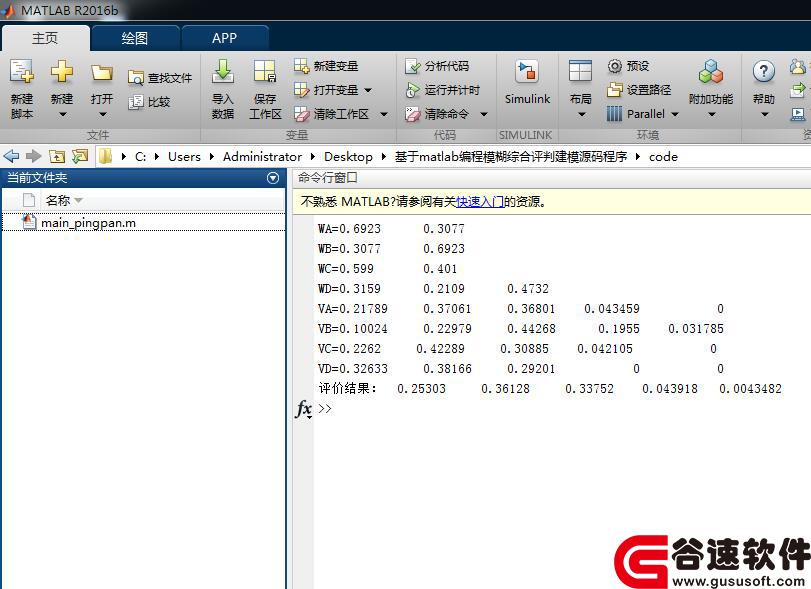Expand Open Variable (打开变量) dropdown arrow
The height and width of the screenshot is (589, 811).
coord(368,90)
